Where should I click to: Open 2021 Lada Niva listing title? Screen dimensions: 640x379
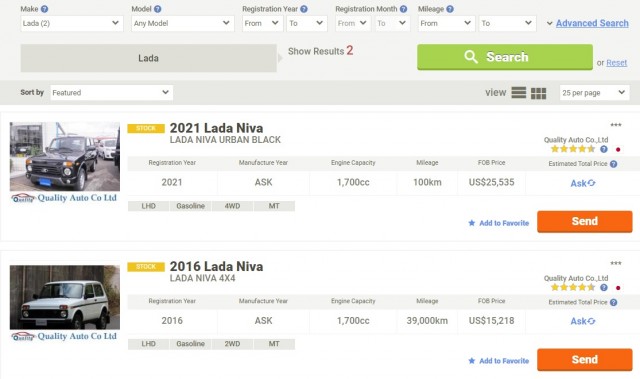[x=216, y=128]
